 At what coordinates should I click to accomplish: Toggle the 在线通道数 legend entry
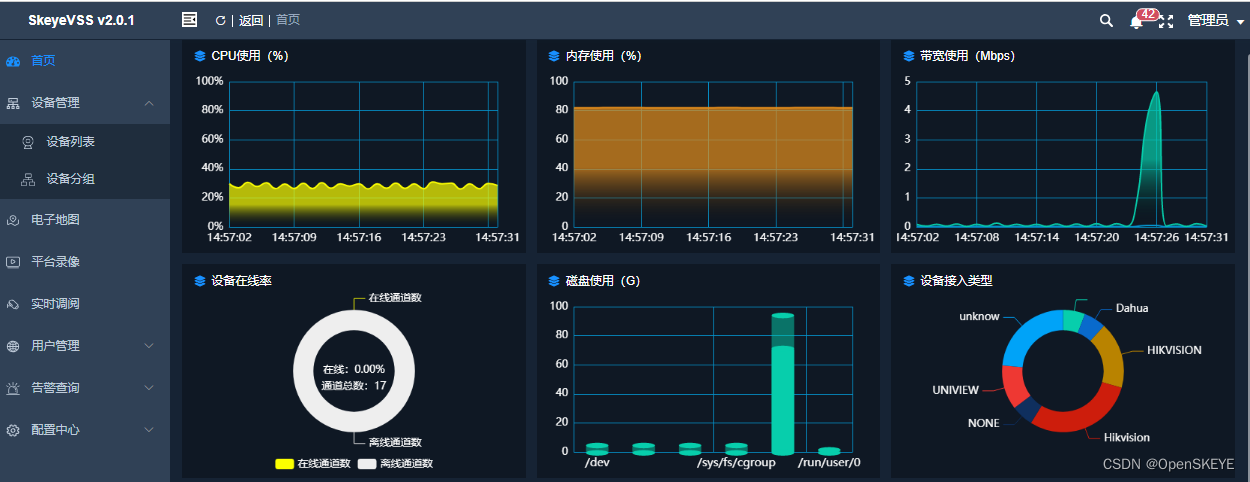click(312, 464)
